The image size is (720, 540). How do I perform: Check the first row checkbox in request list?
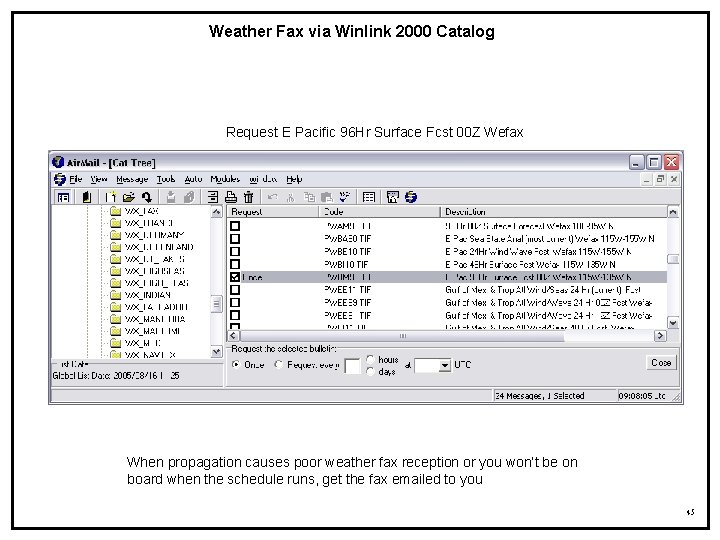click(235, 226)
